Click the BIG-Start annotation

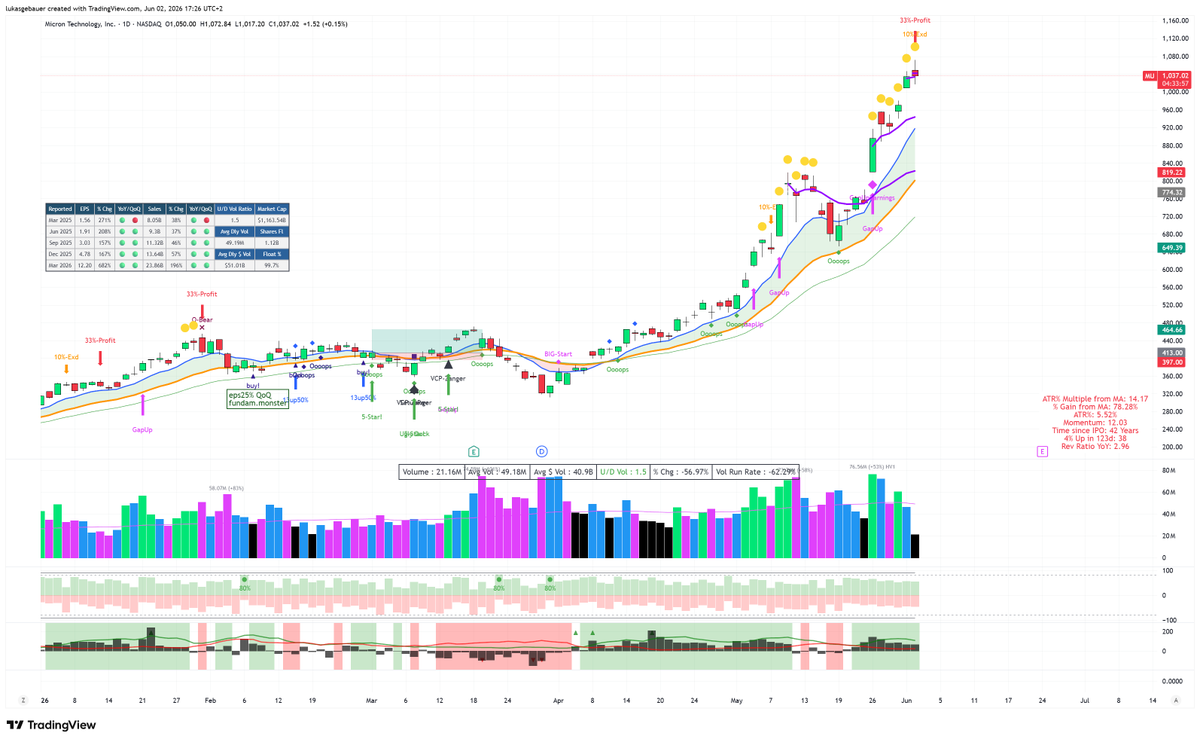coord(558,354)
